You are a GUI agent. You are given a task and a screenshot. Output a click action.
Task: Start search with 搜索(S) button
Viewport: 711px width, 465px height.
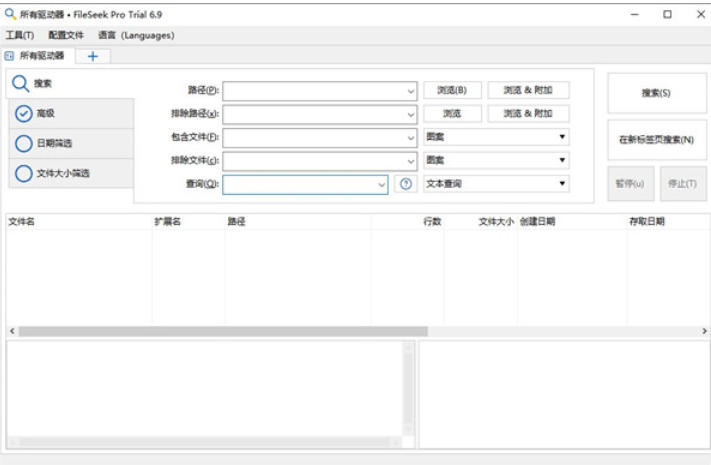tap(657, 93)
